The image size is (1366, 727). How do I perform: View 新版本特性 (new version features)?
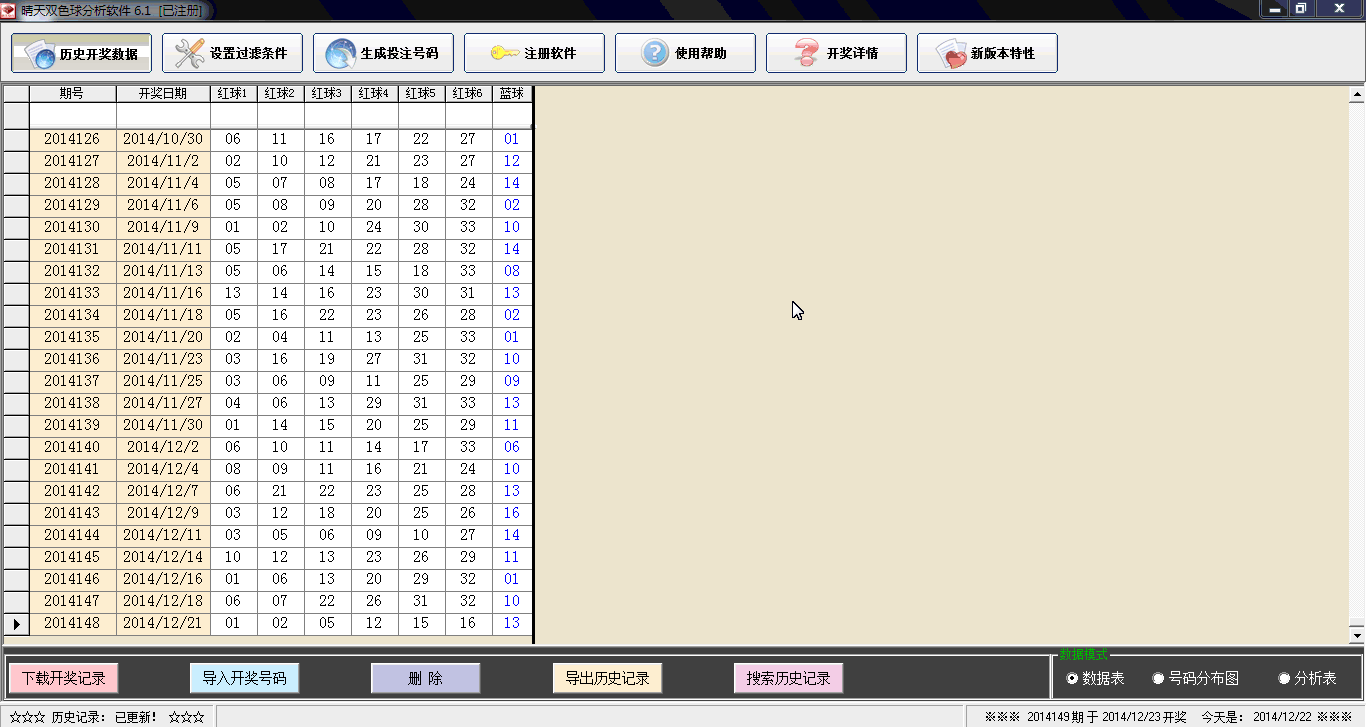point(987,52)
